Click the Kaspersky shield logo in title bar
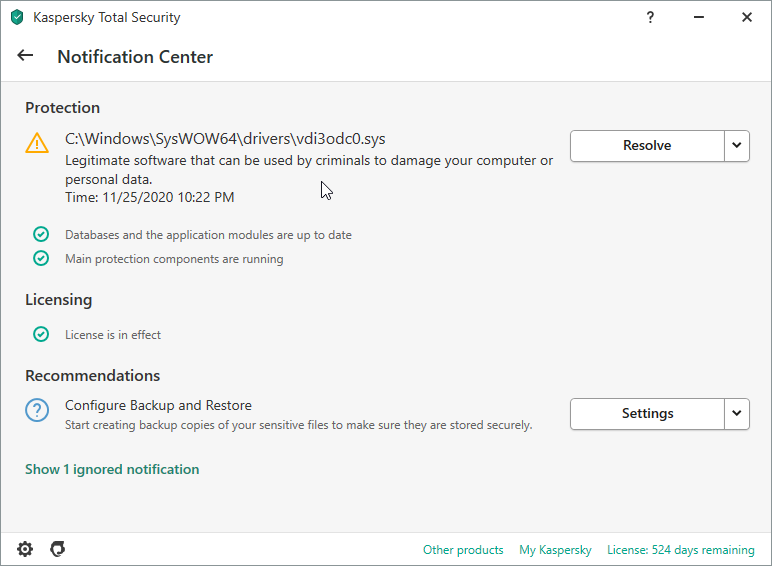The width and height of the screenshot is (772, 566). 17,17
